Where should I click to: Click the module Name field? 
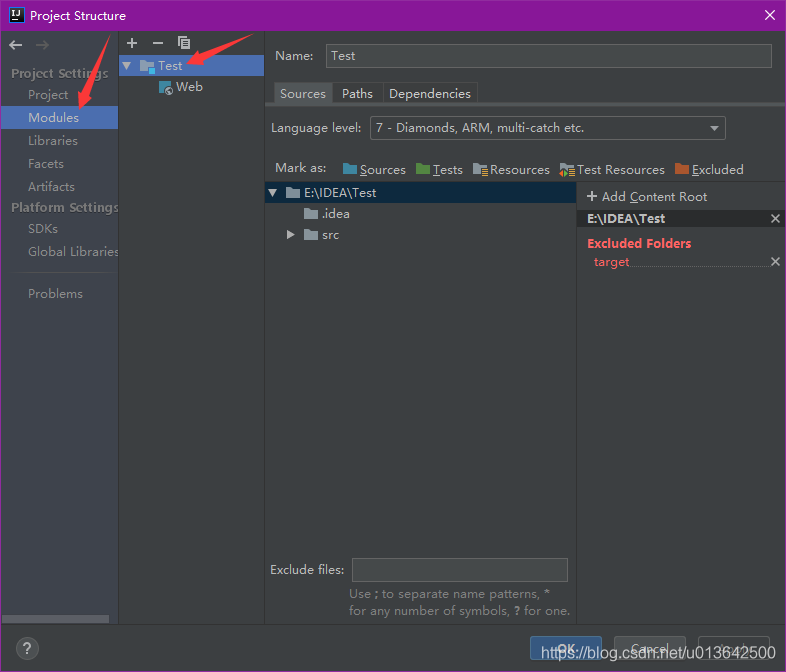point(548,56)
